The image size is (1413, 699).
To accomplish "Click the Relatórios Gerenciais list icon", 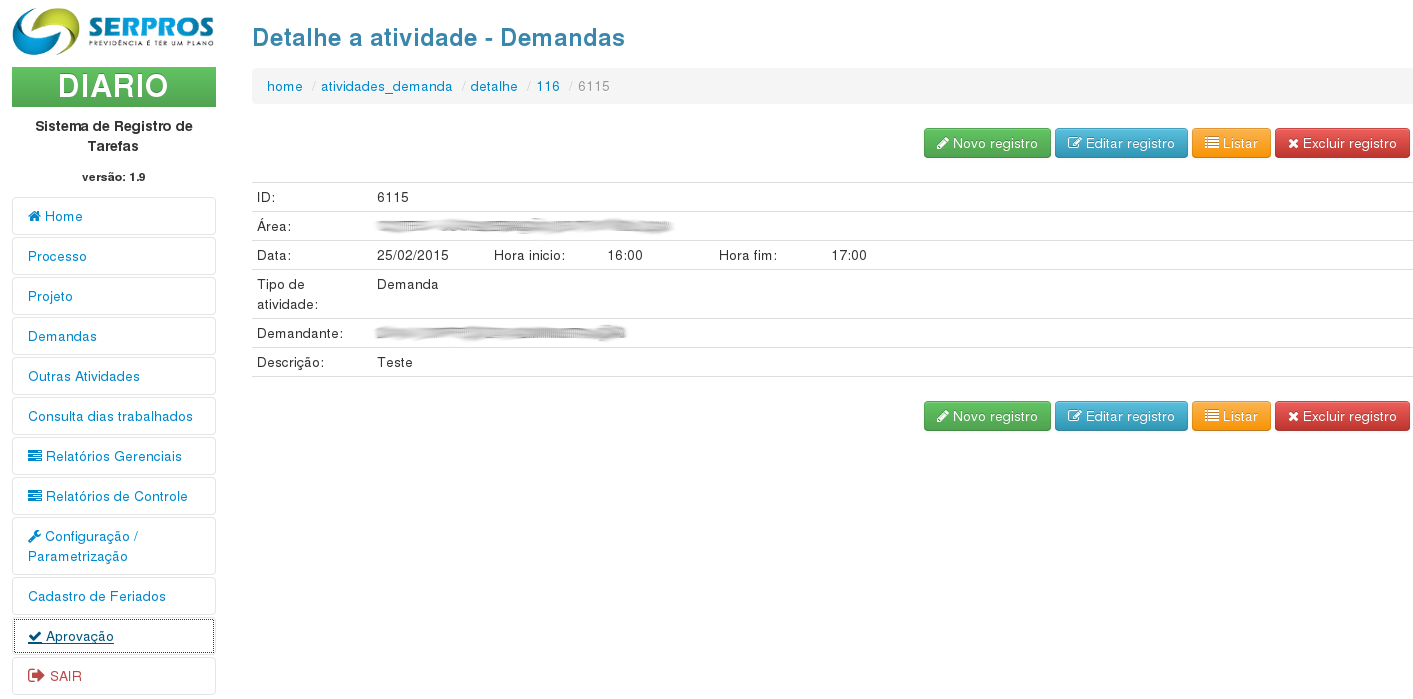I will pyautogui.click(x=35, y=456).
